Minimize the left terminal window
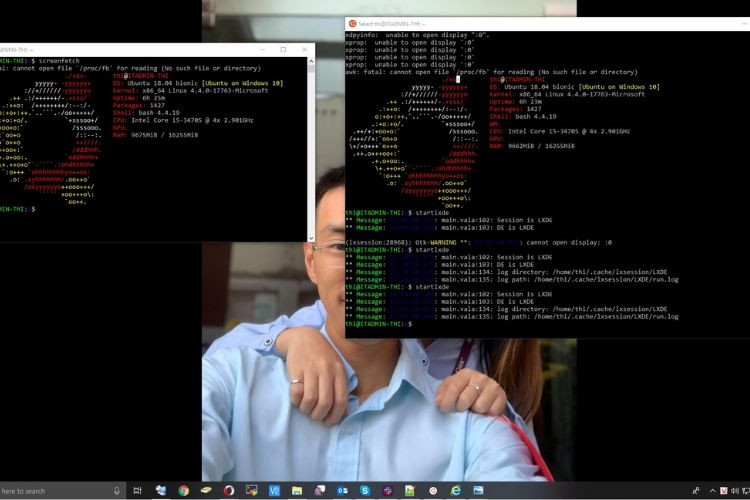This screenshot has height=500, width=750. click(x=262, y=50)
